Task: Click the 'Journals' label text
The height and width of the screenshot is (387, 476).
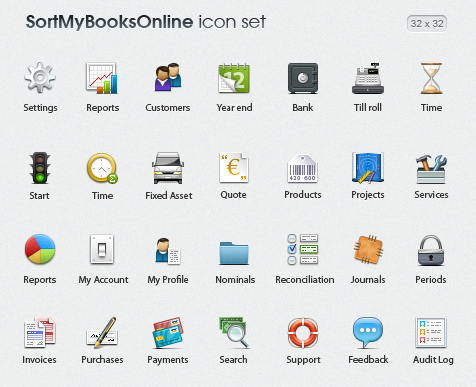Action: point(368,280)
